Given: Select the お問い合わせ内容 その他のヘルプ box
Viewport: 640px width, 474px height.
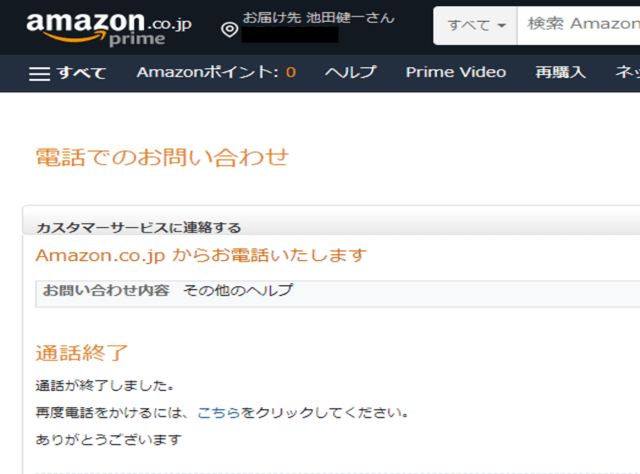Looking at the screenshot, I should pos(168,291).
